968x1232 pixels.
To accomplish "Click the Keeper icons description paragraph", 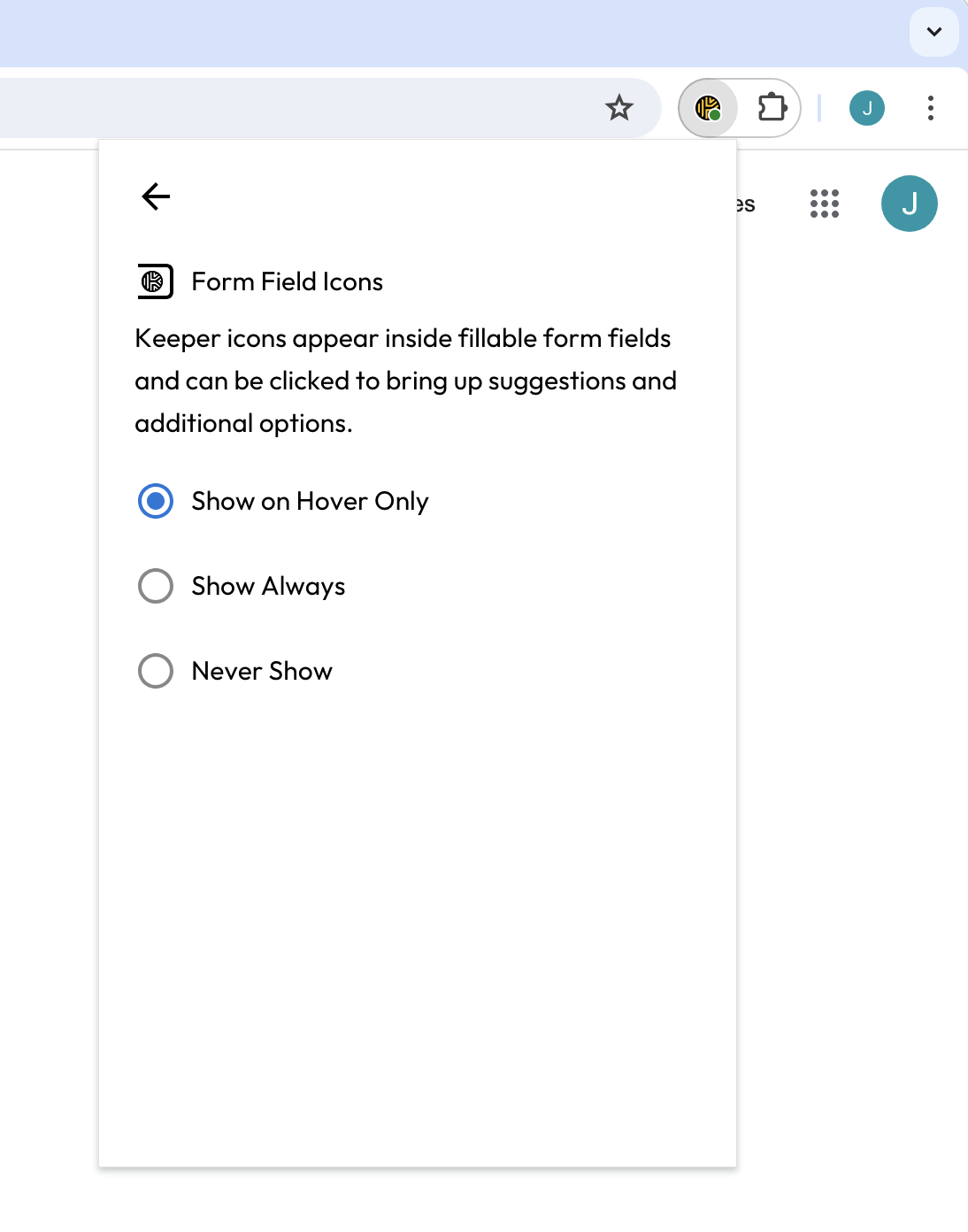I will pyautogui.click(x=405, y=381).
